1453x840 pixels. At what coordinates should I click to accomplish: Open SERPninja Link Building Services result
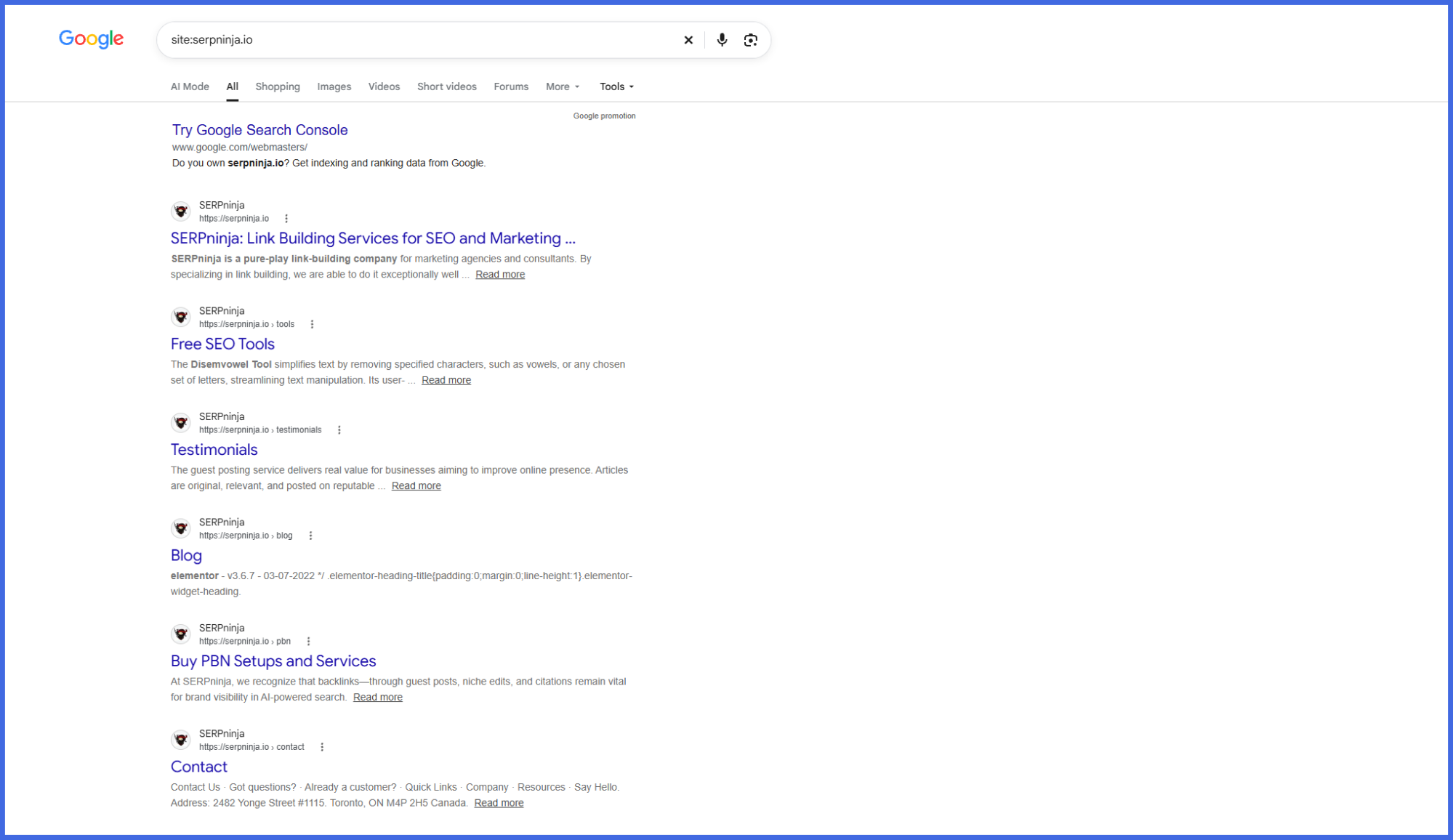(373, 238)
